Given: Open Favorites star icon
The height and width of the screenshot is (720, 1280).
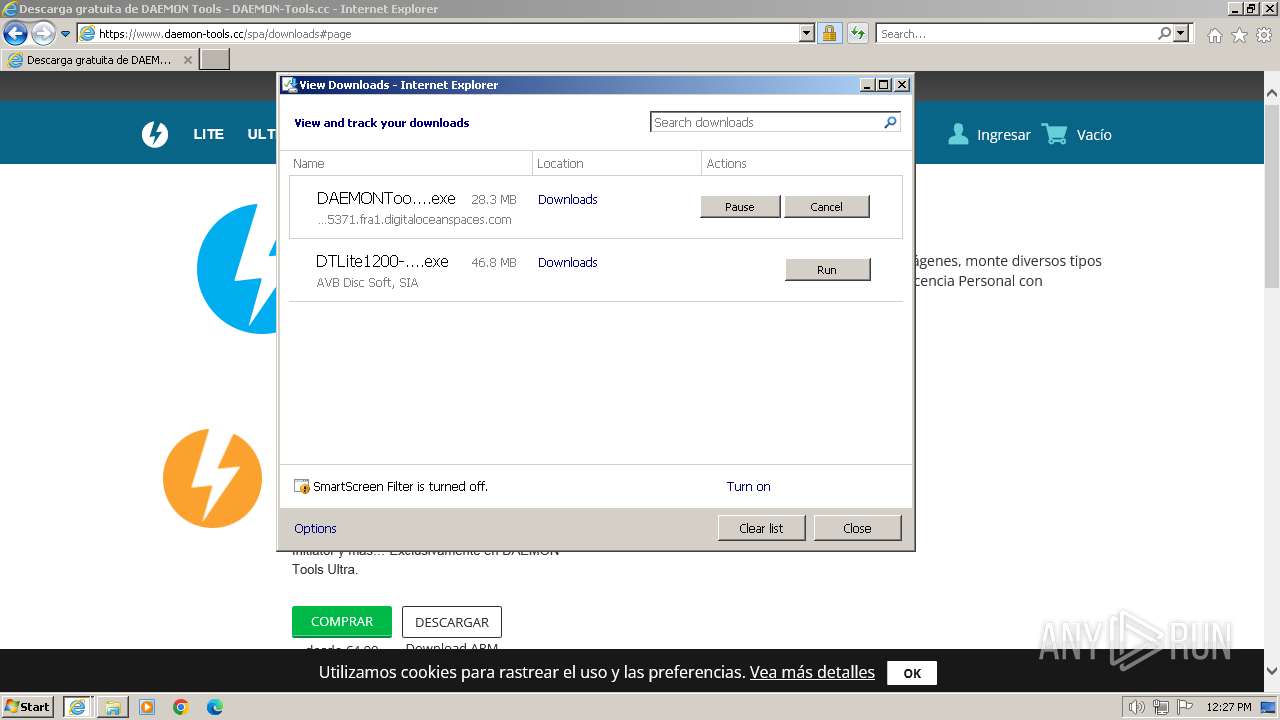Looking at the screenshot, I should pos(1239,35).
